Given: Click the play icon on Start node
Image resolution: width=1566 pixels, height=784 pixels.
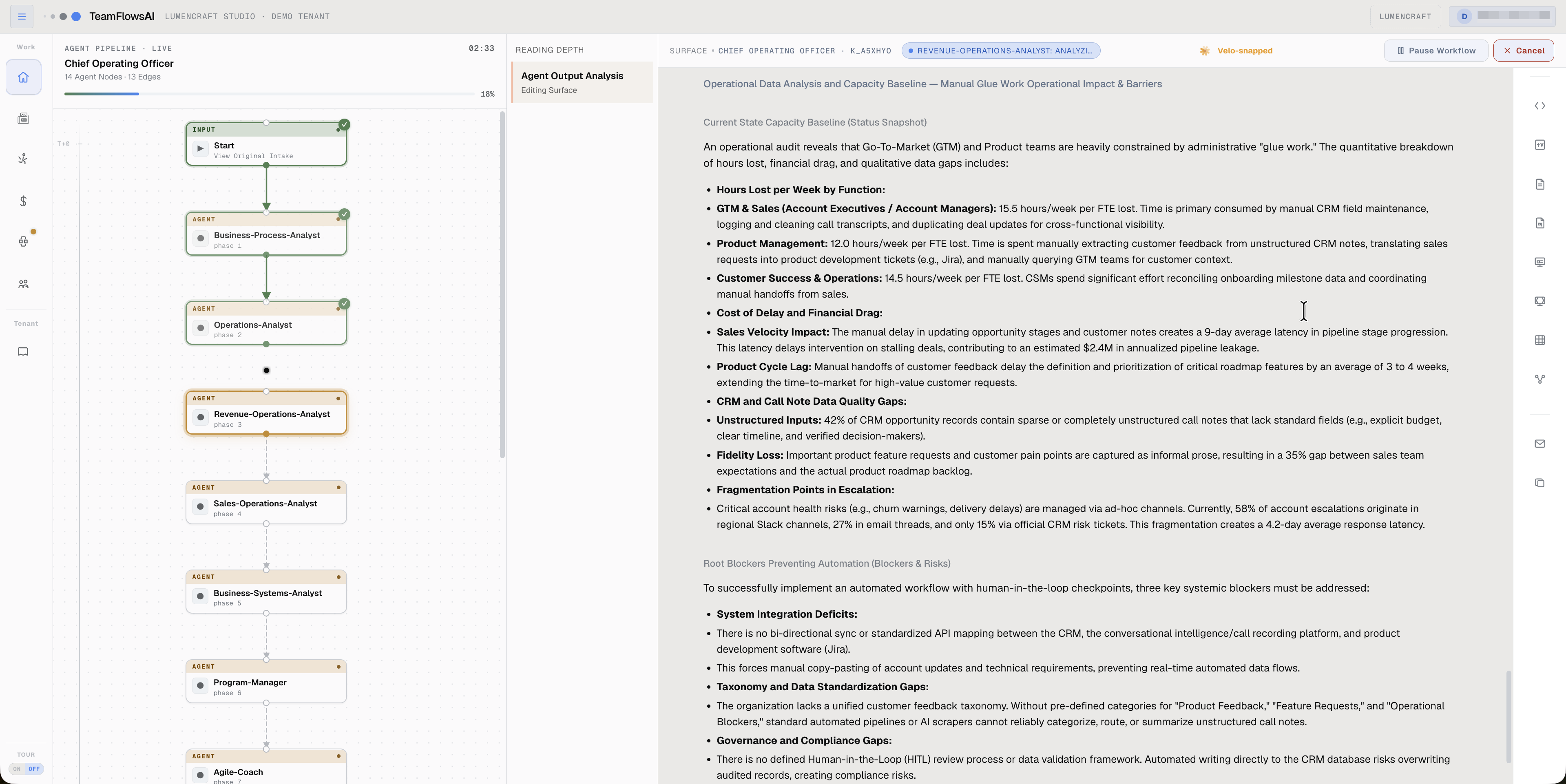Looking at the screenshot, I should [x=201, y=148].
